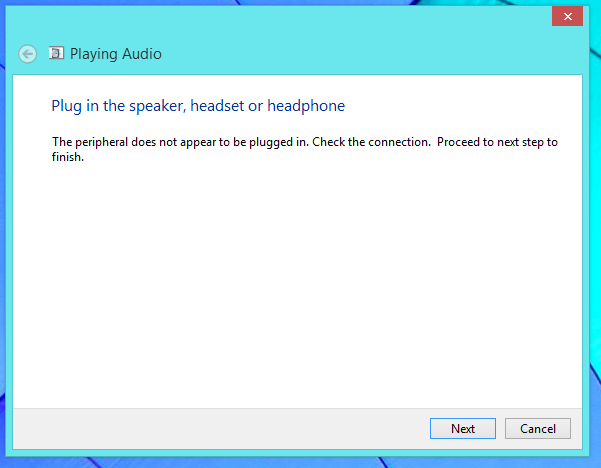
Task: Cancel the Playing Audio troubleshooter
Action: [x=538, y=429]
